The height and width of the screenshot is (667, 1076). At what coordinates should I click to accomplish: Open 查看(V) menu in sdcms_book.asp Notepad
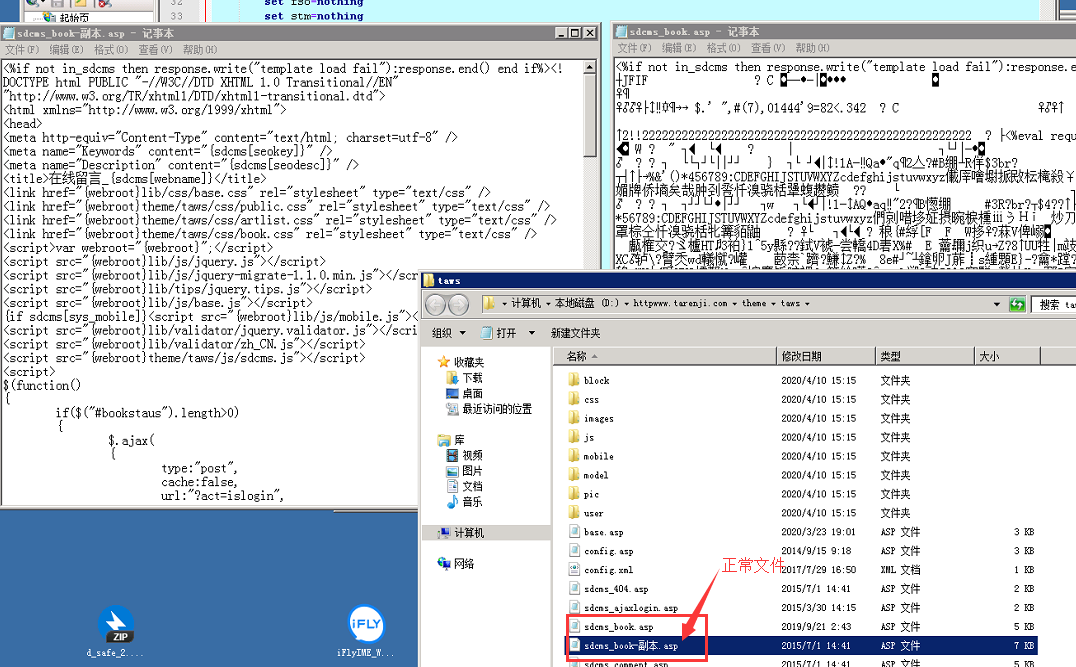(x=768, y=47)
